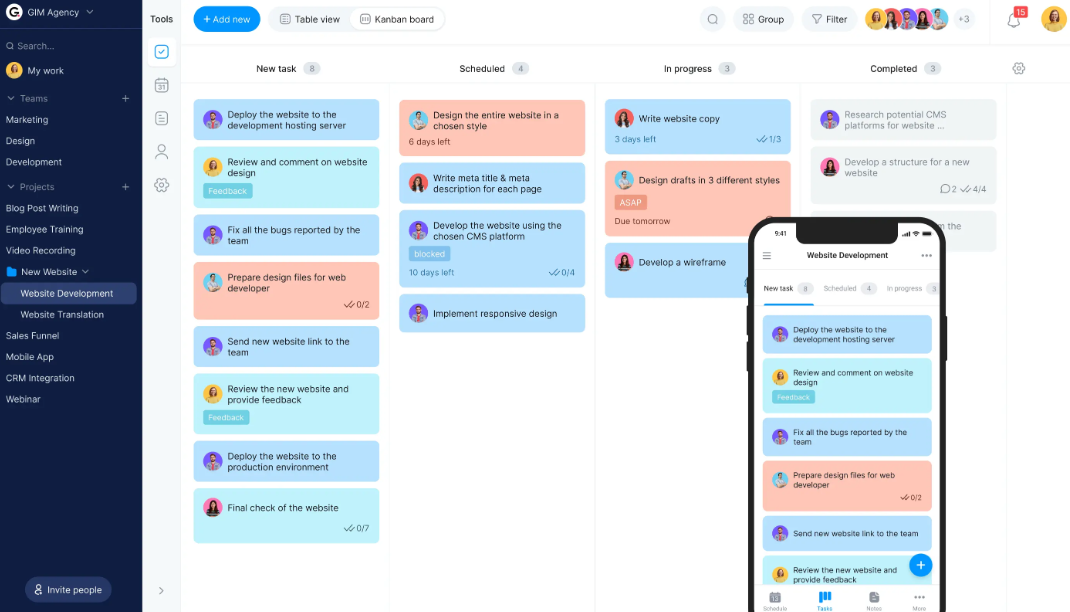Open the Notes tool icon
1070x612 pixels.
click(x=162, y=119)
